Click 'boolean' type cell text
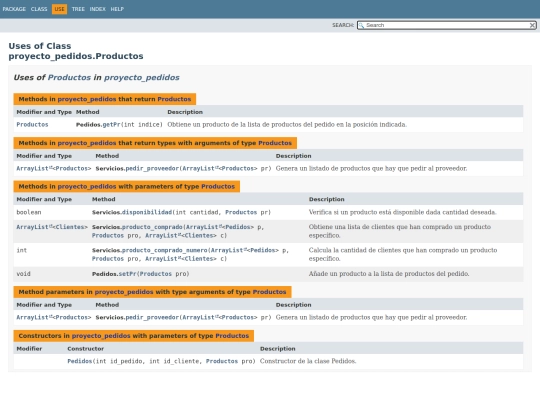The image size is (540, 405). (29, 212)
